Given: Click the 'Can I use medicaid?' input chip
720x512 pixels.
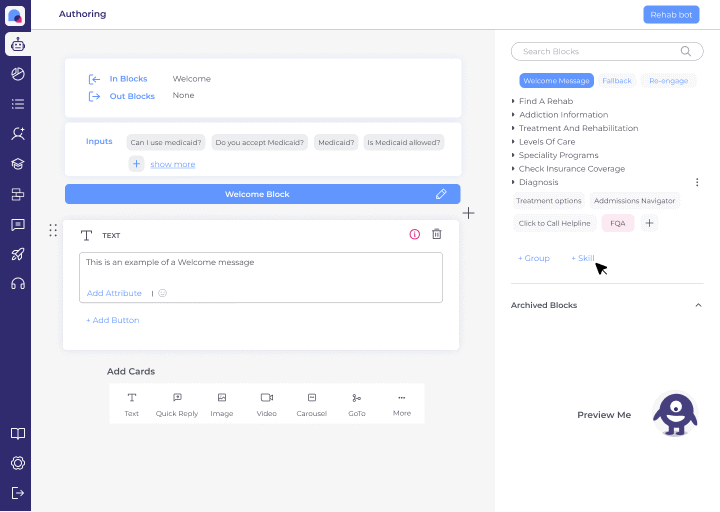Looking at the screenshot, I should click(x=166, y=142).
